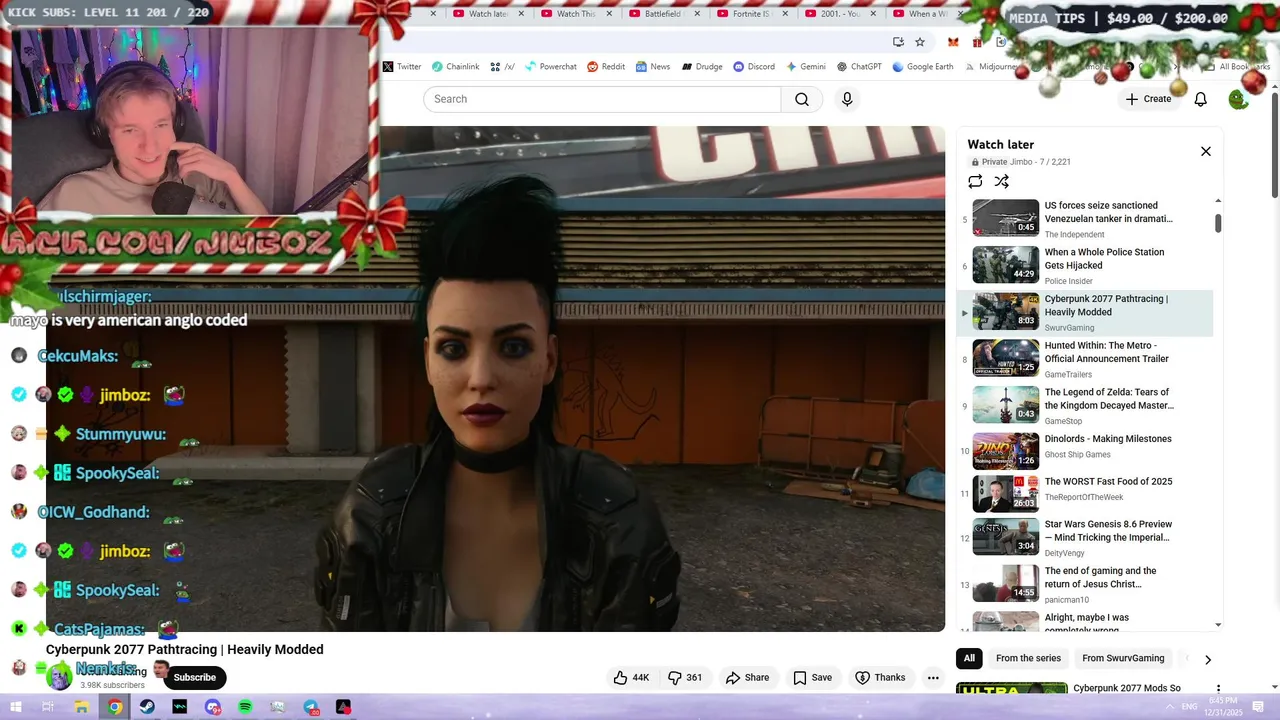Open Spotify from the taskbar
Image resolution: width=1280 pixels, height=720 pixels.
click(x=245, y=707)
